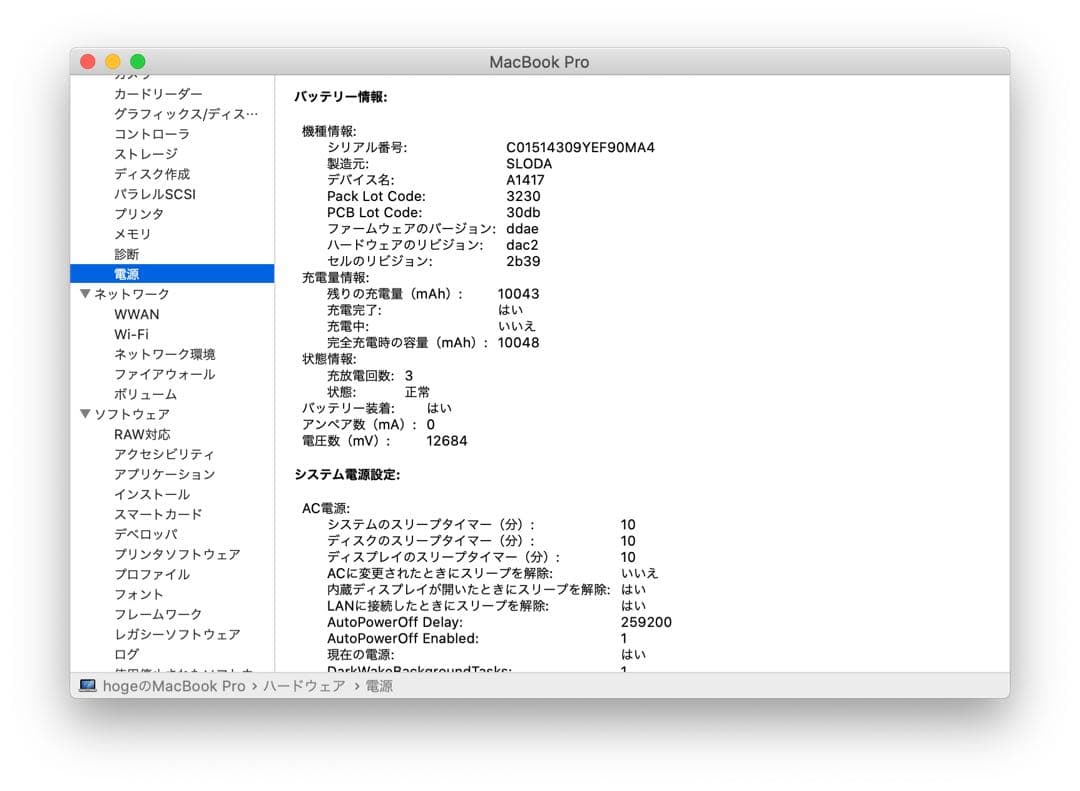Viewport: 1080px width, 791px height.
Task: Collapse the ネットワーク section in the sidebar
Action: [x=85, y=294]
